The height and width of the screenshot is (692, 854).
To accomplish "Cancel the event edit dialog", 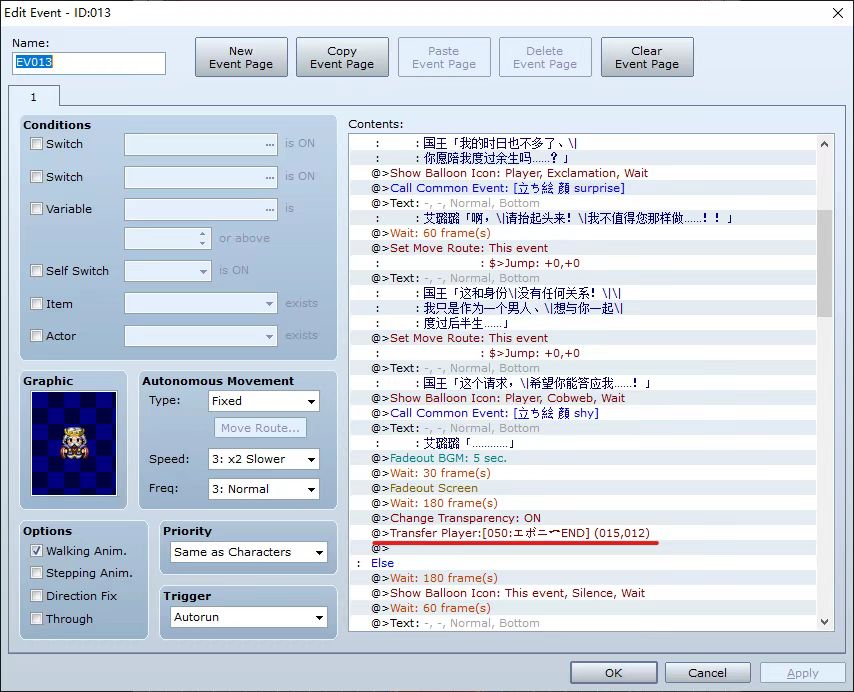I will tap(707, 673).
